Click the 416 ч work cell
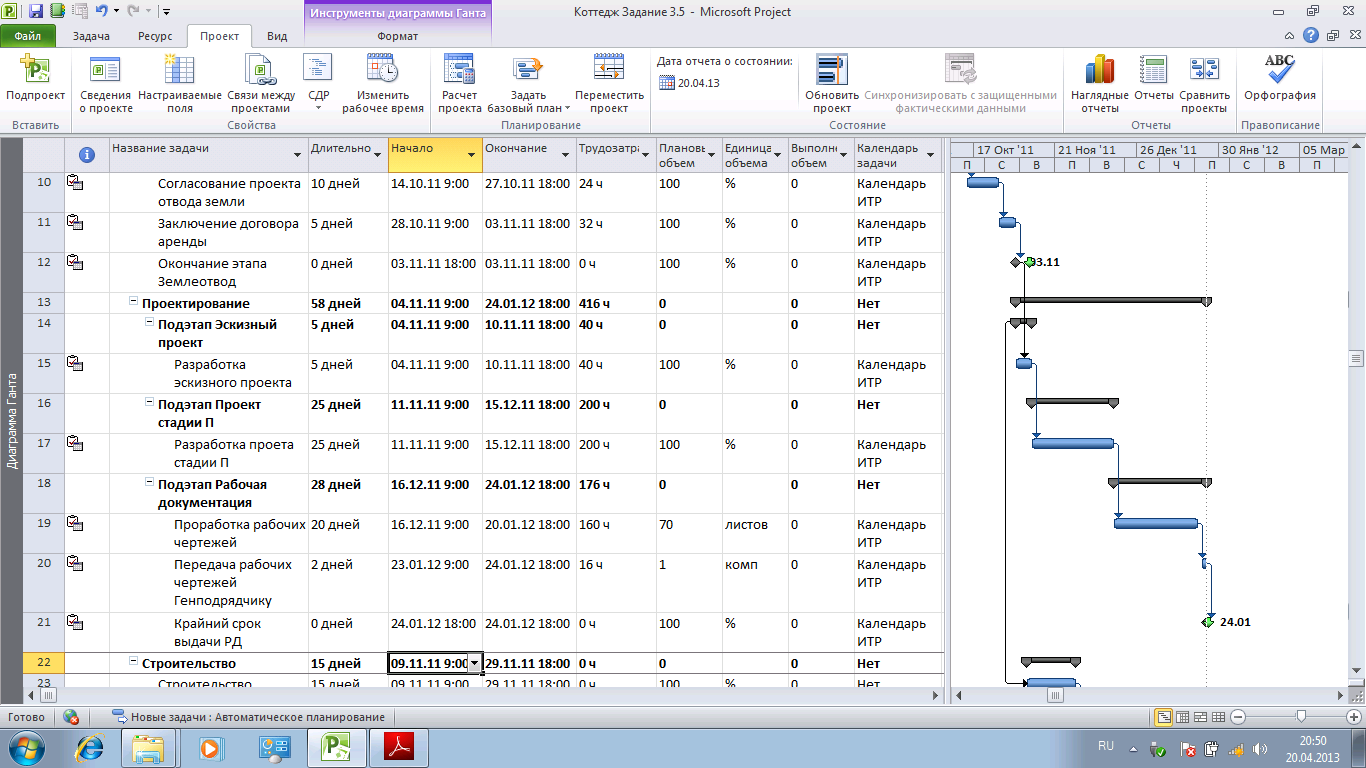The image size is (1366, 768). (615, 303)
